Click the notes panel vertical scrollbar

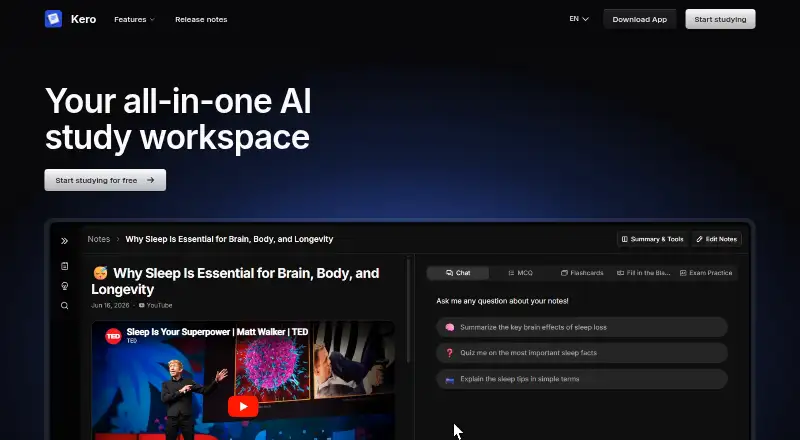pyautogui.click(x=408, y=310)
